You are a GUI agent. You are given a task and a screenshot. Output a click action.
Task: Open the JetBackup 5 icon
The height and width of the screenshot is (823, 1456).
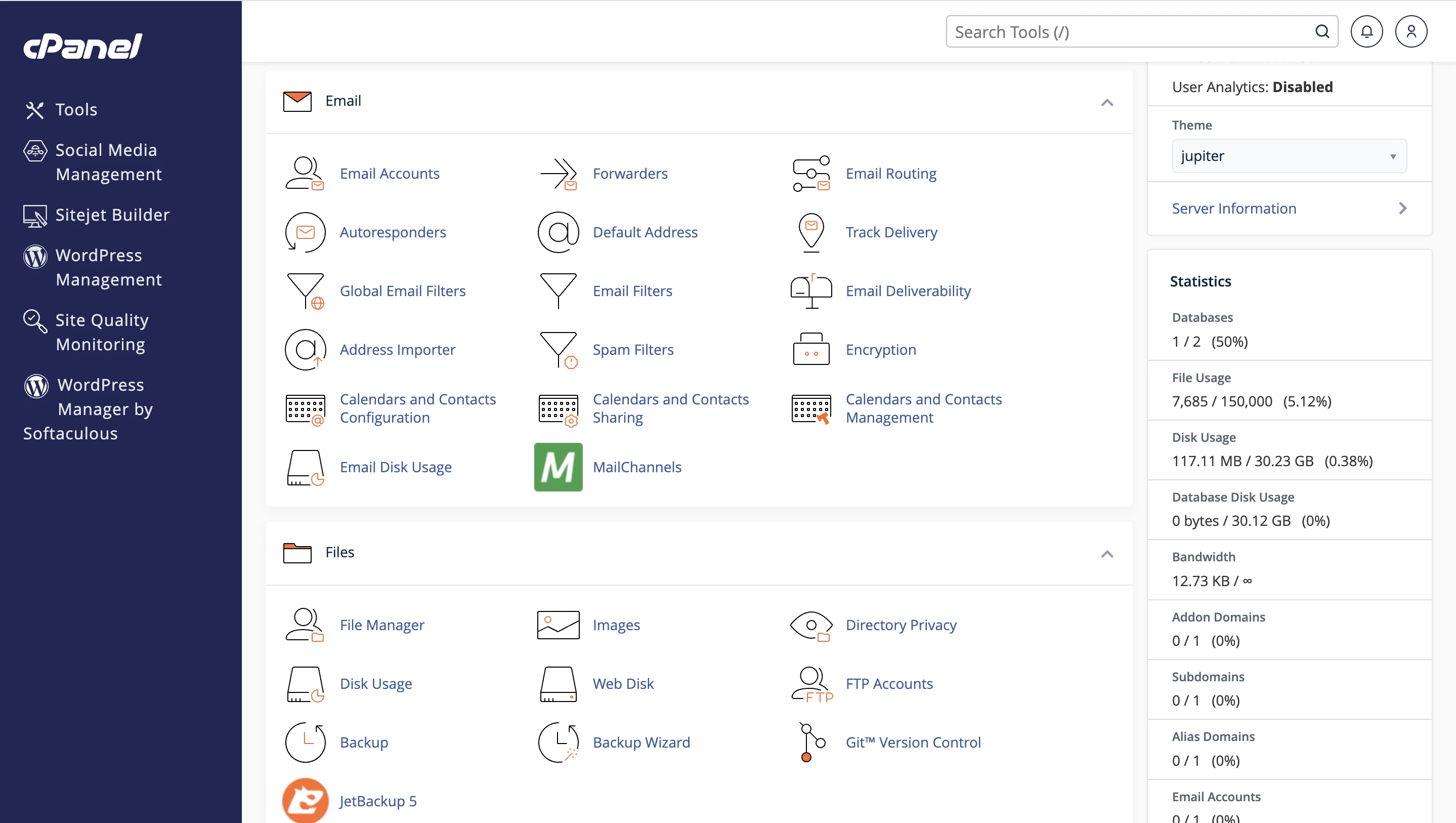(x=305, y=800)
